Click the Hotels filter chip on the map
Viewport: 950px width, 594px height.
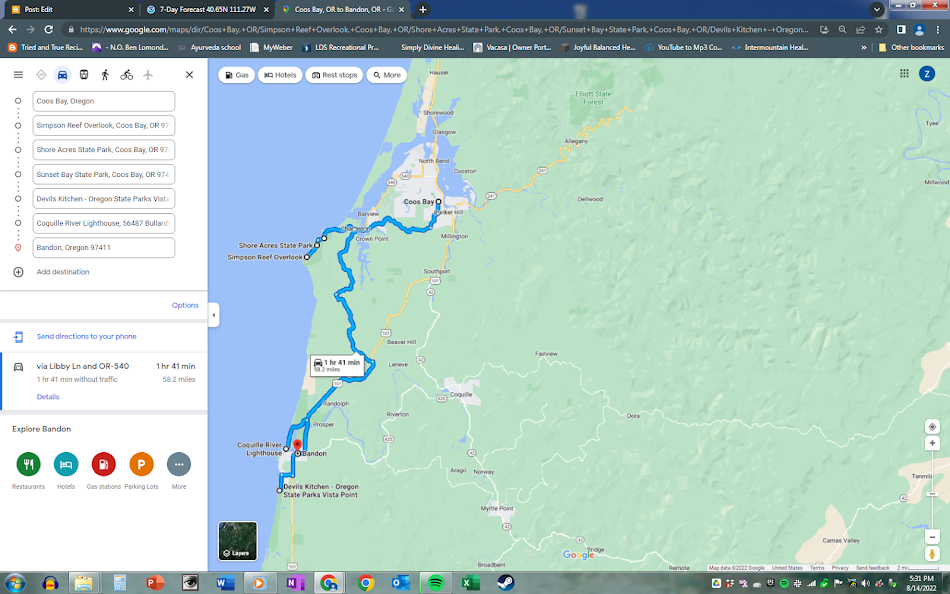pos(280,75)
